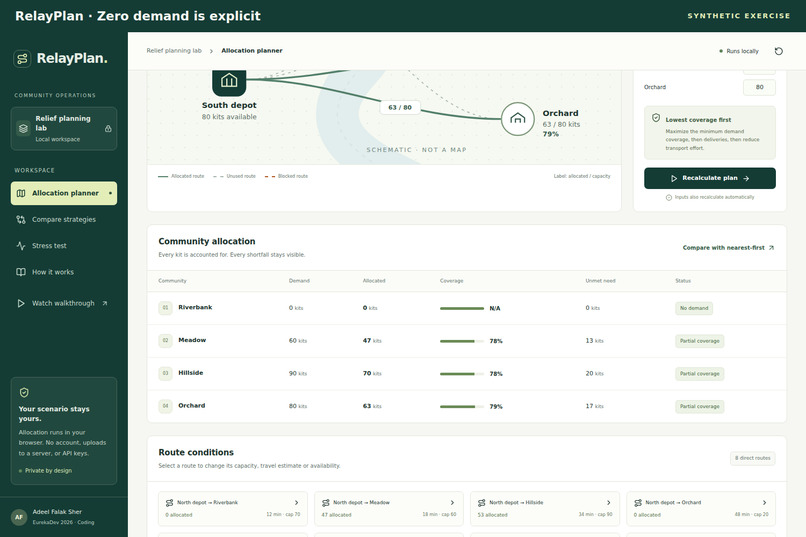Viewport: 806px width, 537px height.
Task: Click the Orchard community node icon
Action: click(518, 119)
